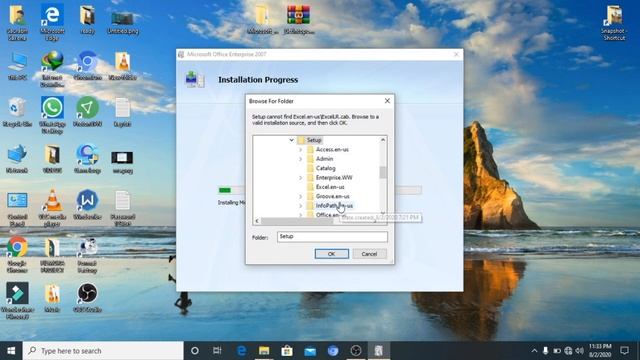
Task: Show hidden system tray icons
Action: pos(534,351)
